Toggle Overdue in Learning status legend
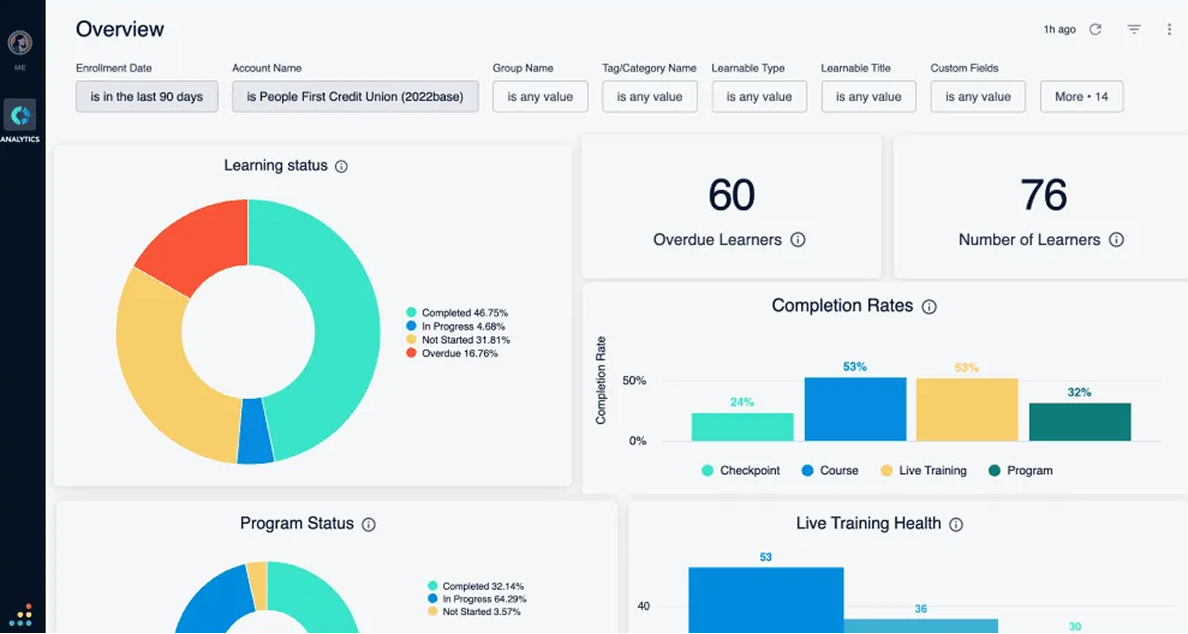The height and width of the screenshot is (634, 1188). pyautogui.click(x=452, y=354)
